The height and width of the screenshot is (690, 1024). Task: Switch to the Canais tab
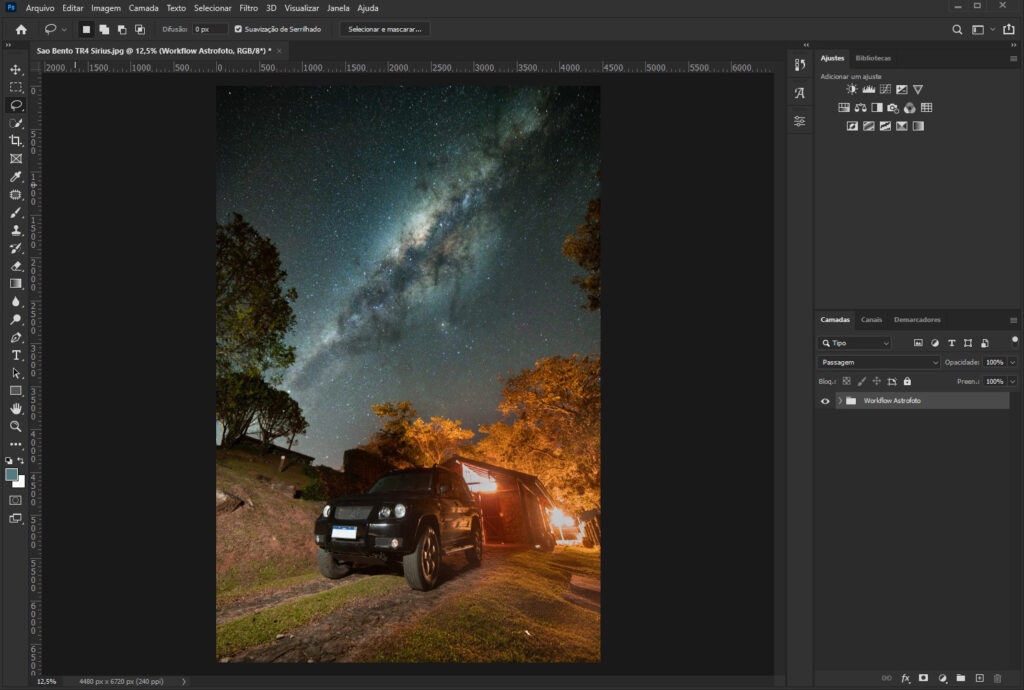(871, 320)
